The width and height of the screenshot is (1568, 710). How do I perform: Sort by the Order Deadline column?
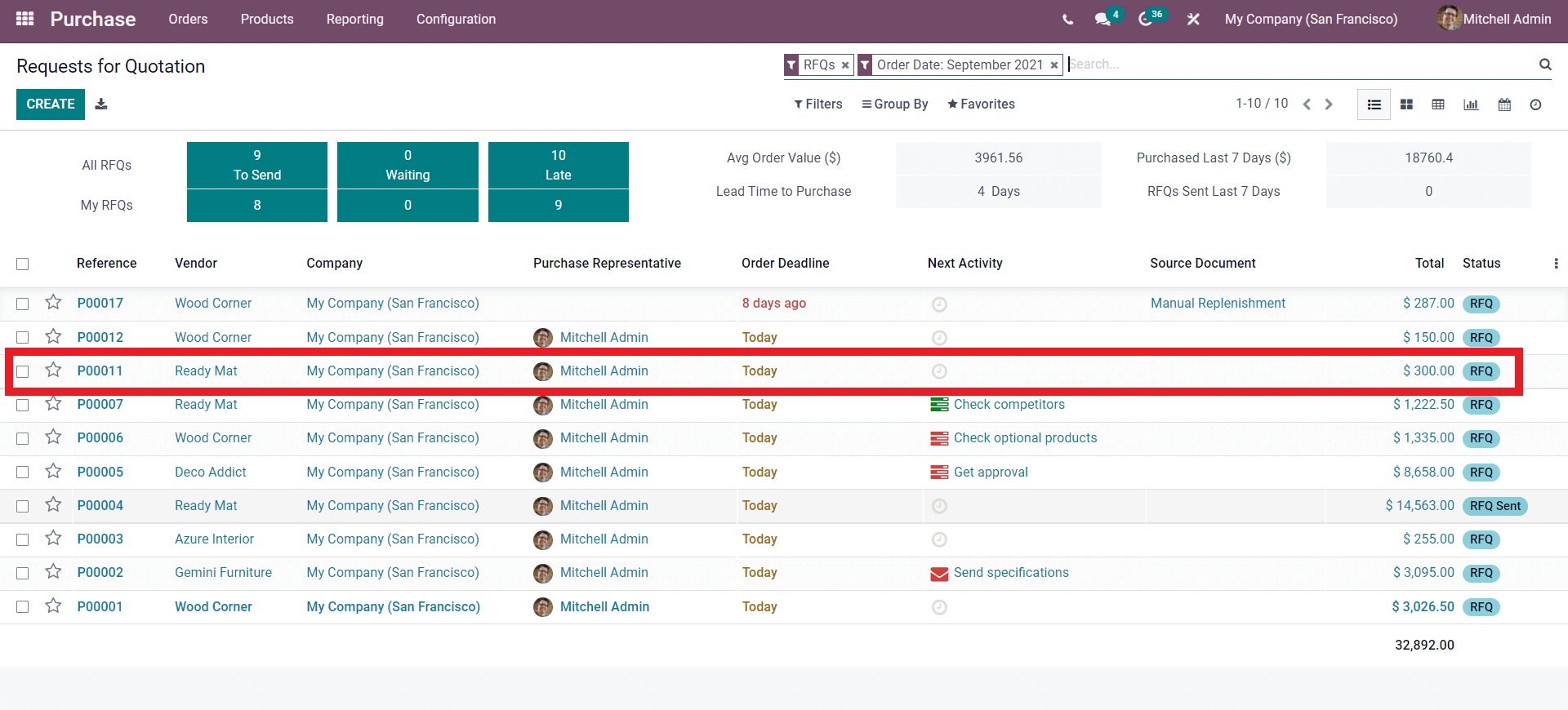point(785,263)
